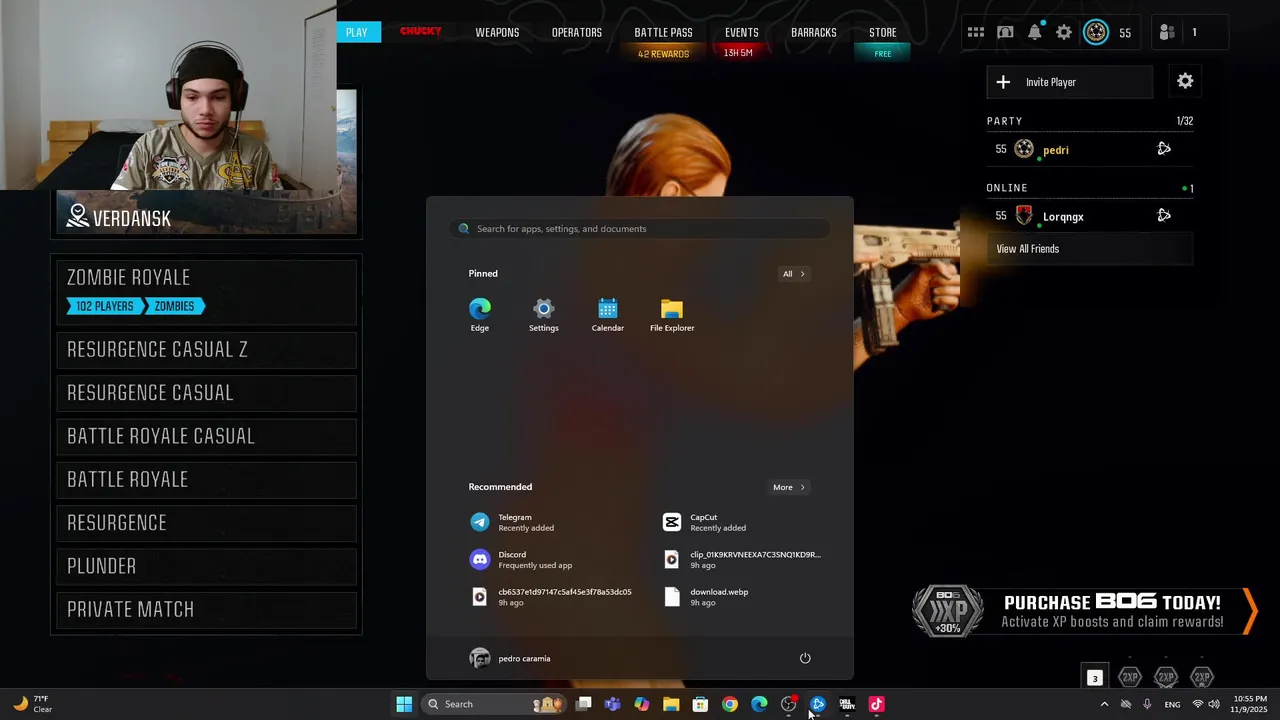Open TikTok app from the taskbar
Viewport: 1280px width, 720px height.
[x=877, y=704]
